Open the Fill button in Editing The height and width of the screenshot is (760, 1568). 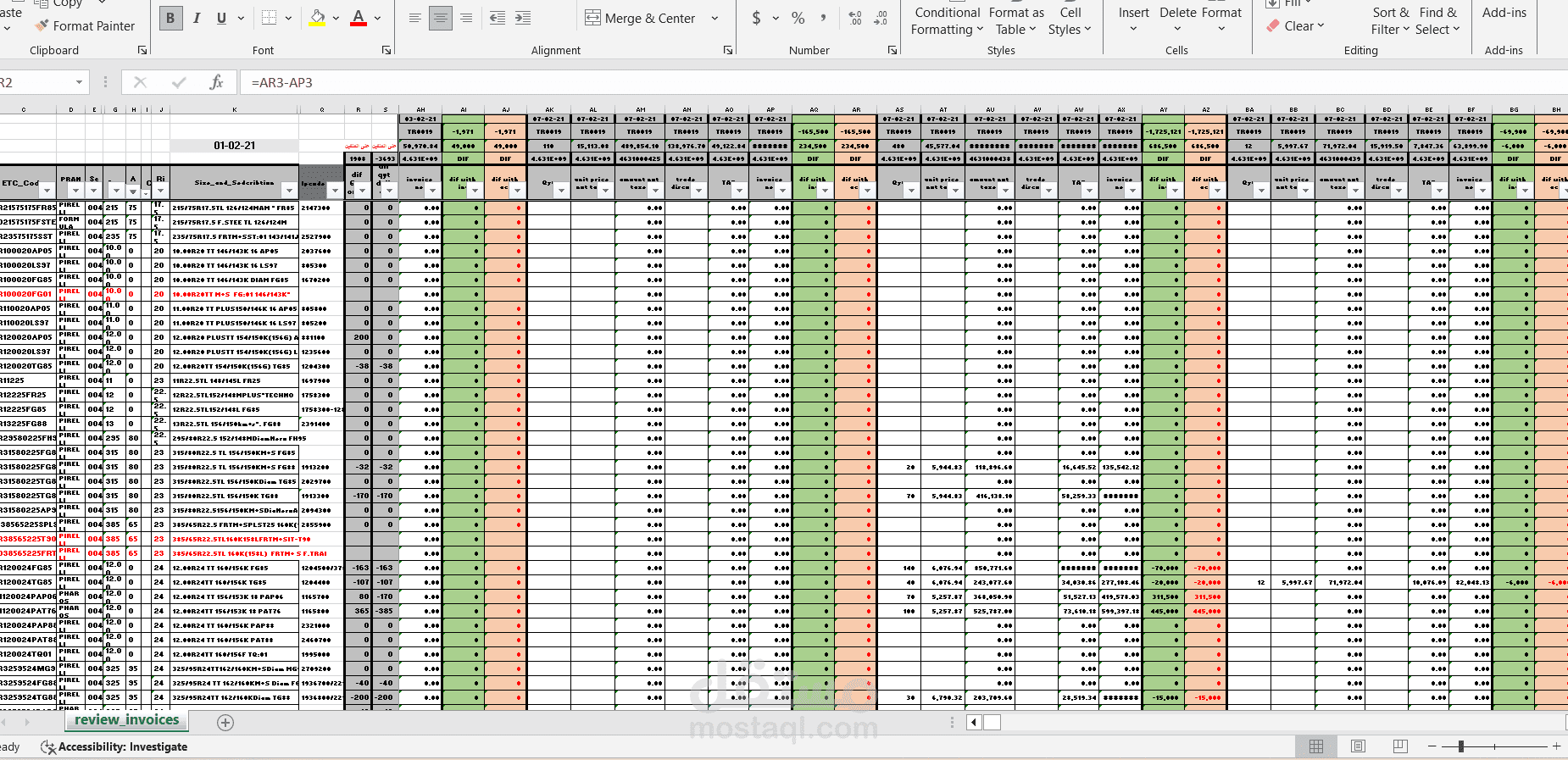1287,3
